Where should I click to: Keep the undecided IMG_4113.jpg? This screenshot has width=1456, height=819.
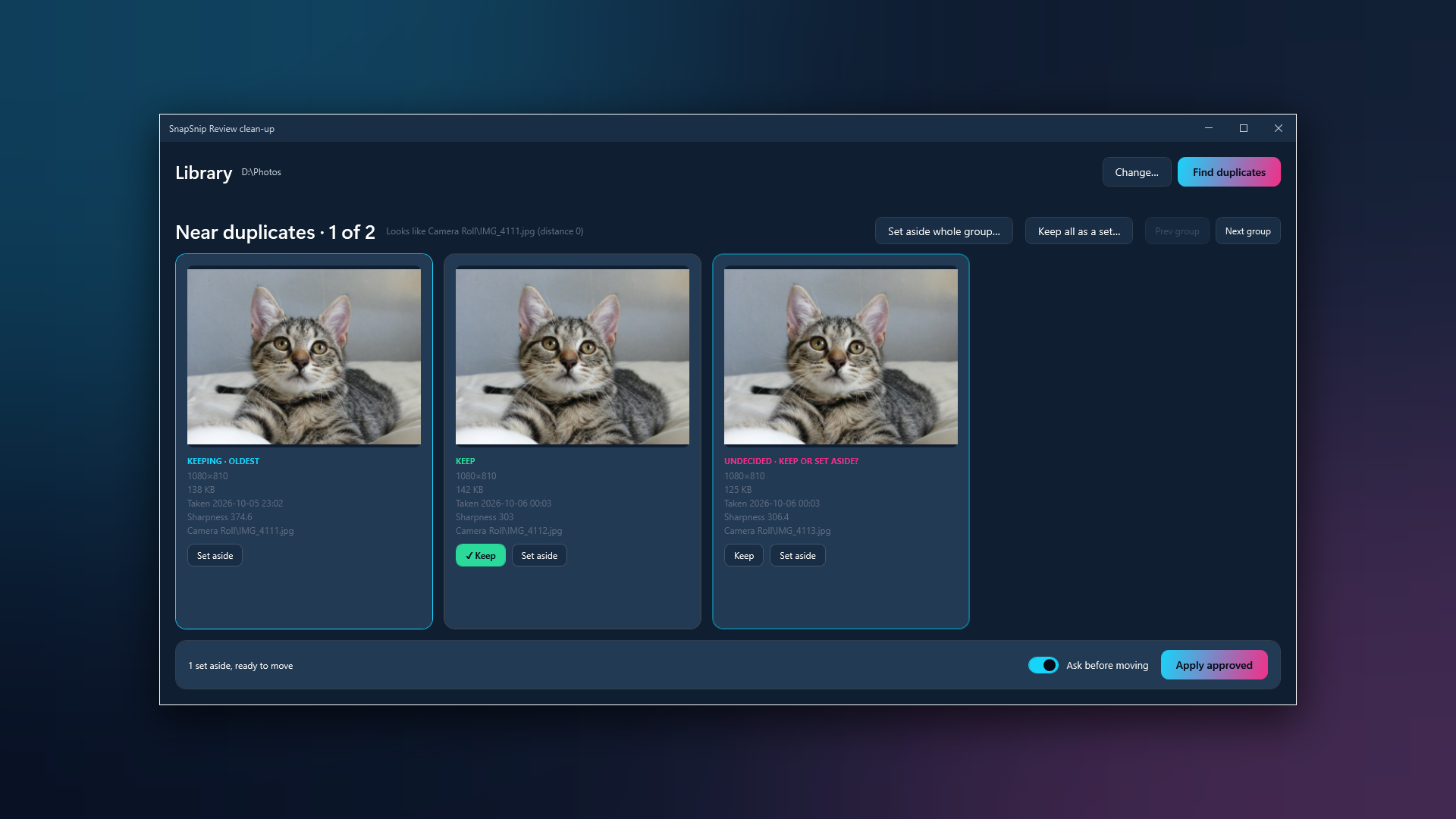(x=743, y=556)
